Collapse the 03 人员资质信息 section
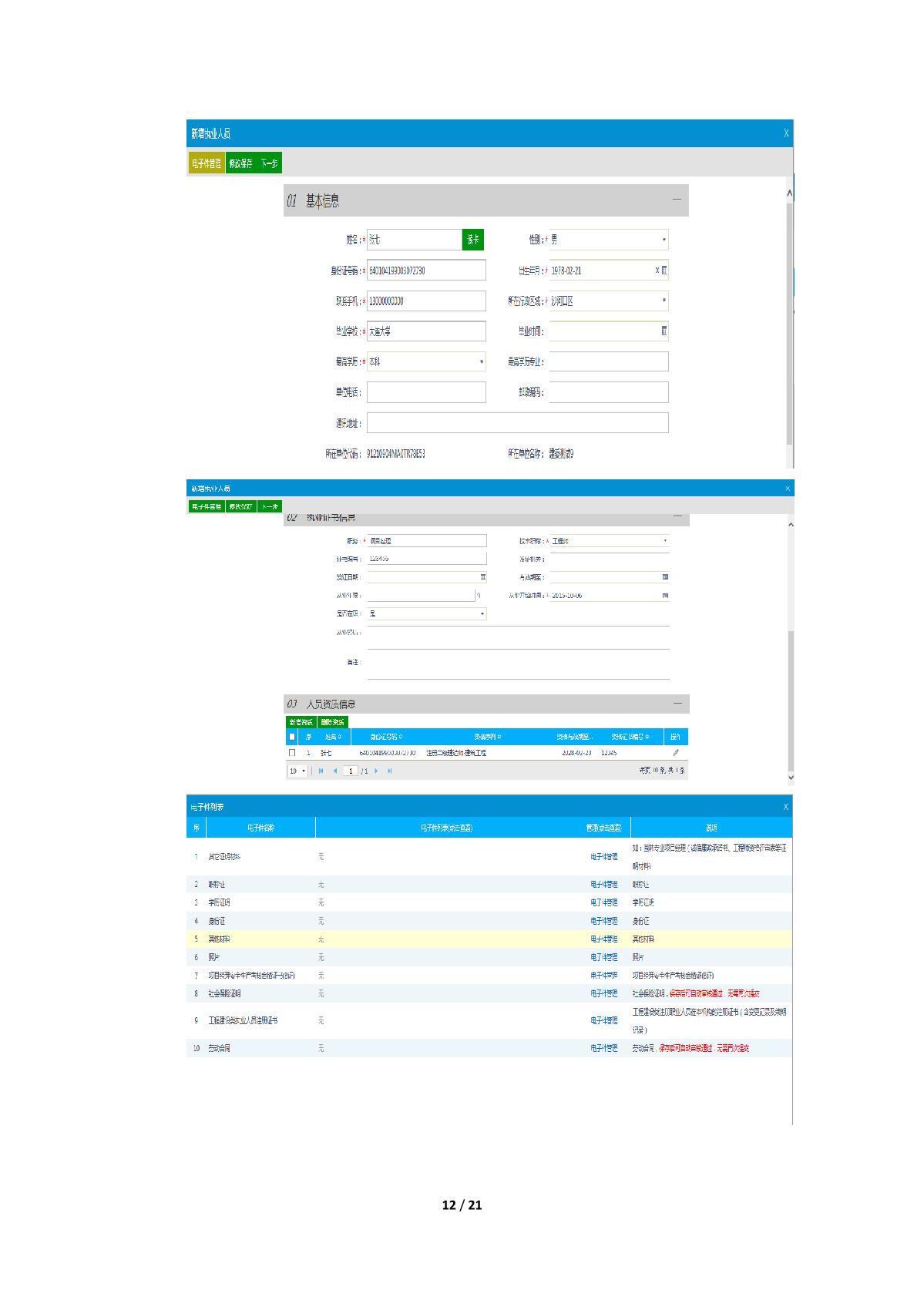This screenshot has height=1307, width=924. point(677,704)
